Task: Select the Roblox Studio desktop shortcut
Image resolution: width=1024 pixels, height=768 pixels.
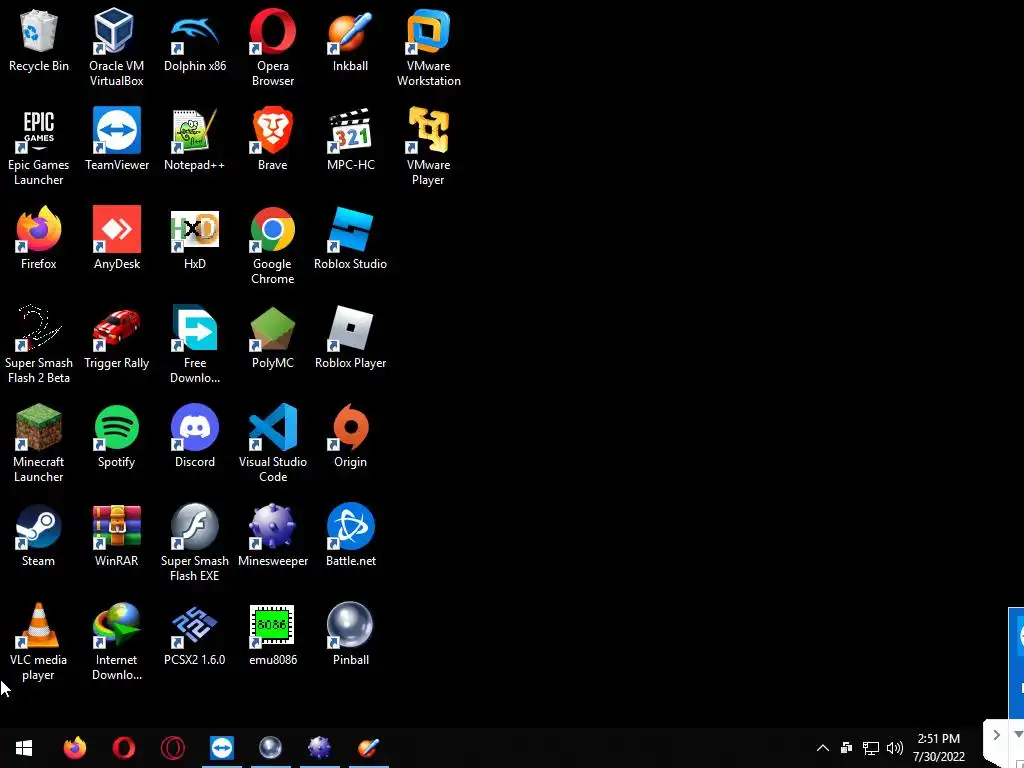Action: [x=351, y=239]
